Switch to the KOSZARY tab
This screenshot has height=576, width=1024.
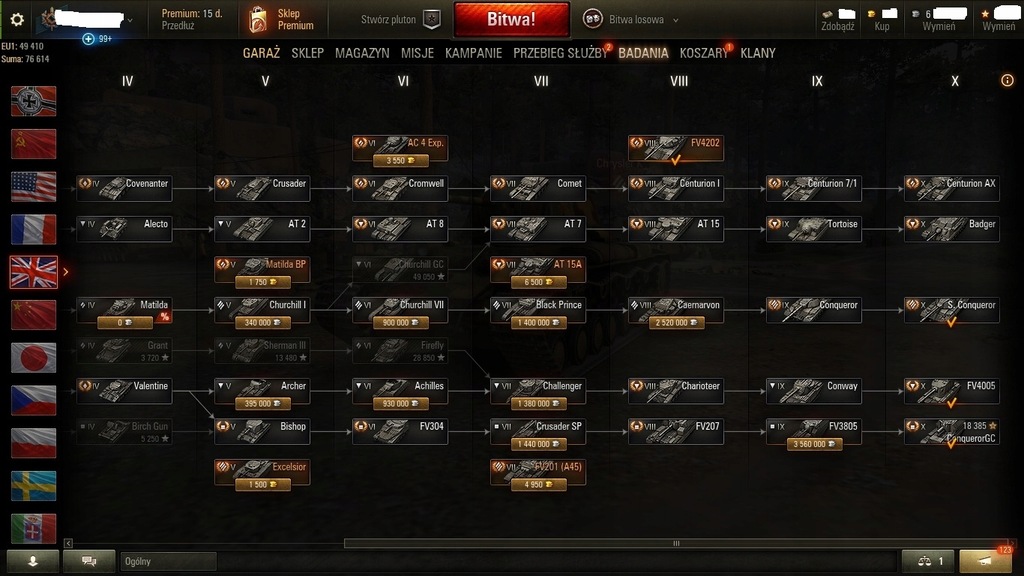(x=703, y=53)
